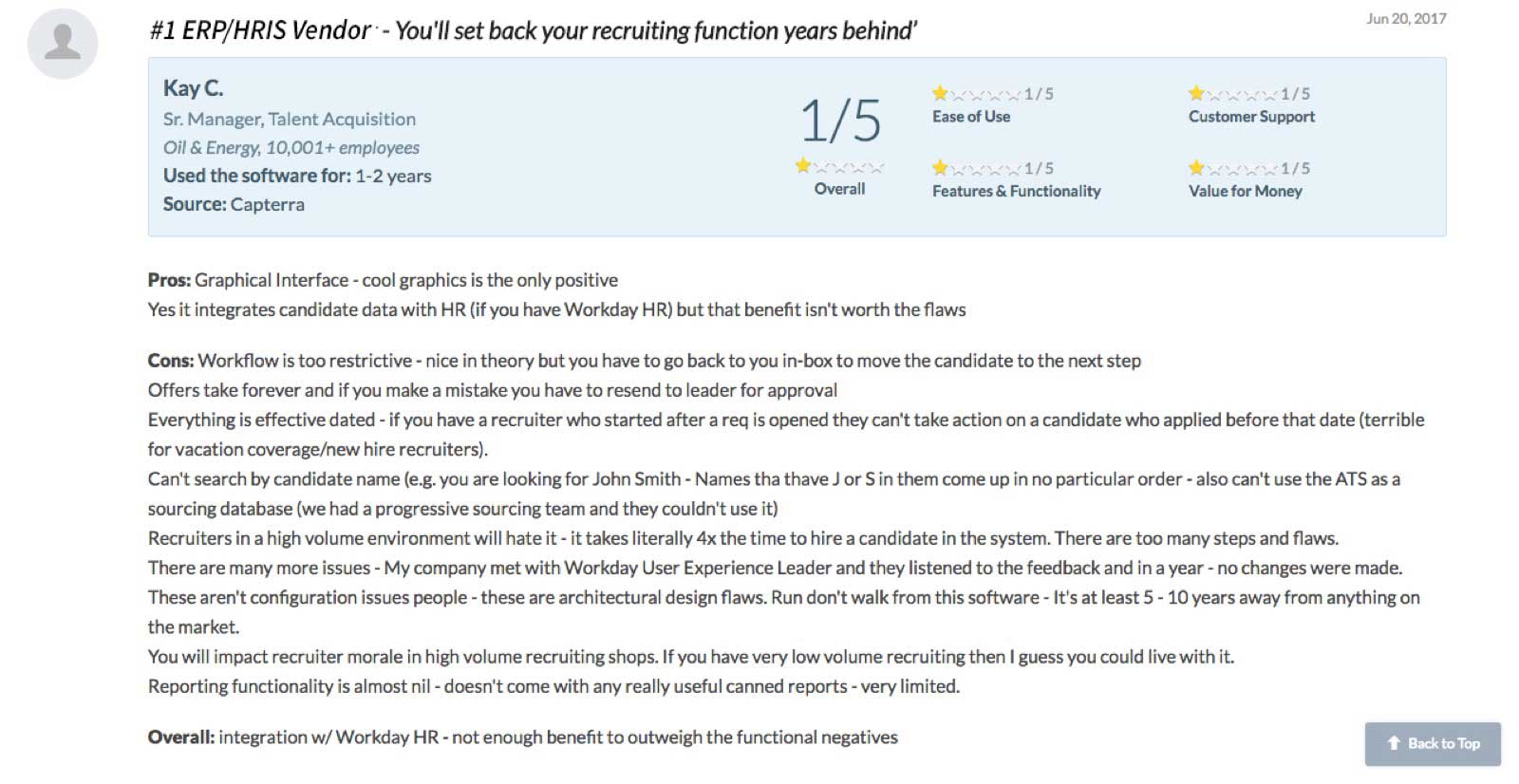Click the Overall summary label at bottom
Image resolution: width=1519 pixels, height=784 pixels.
coord(181,737)
